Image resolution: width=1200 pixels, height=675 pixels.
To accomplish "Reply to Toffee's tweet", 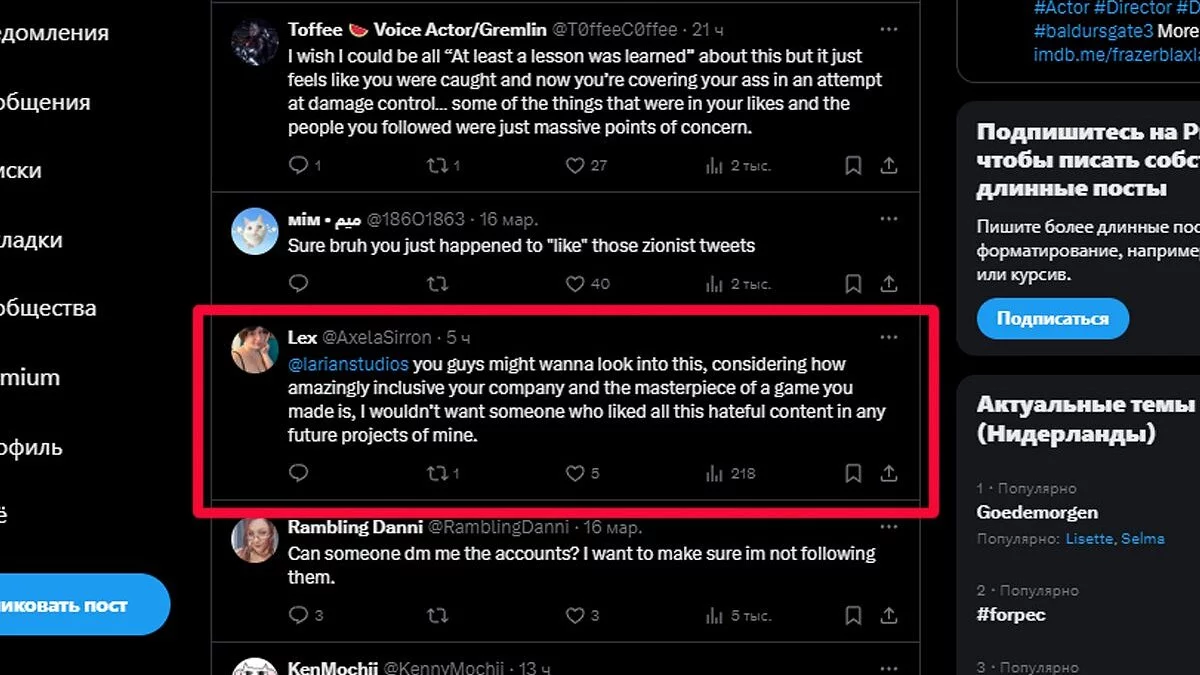I will [298, 165].
